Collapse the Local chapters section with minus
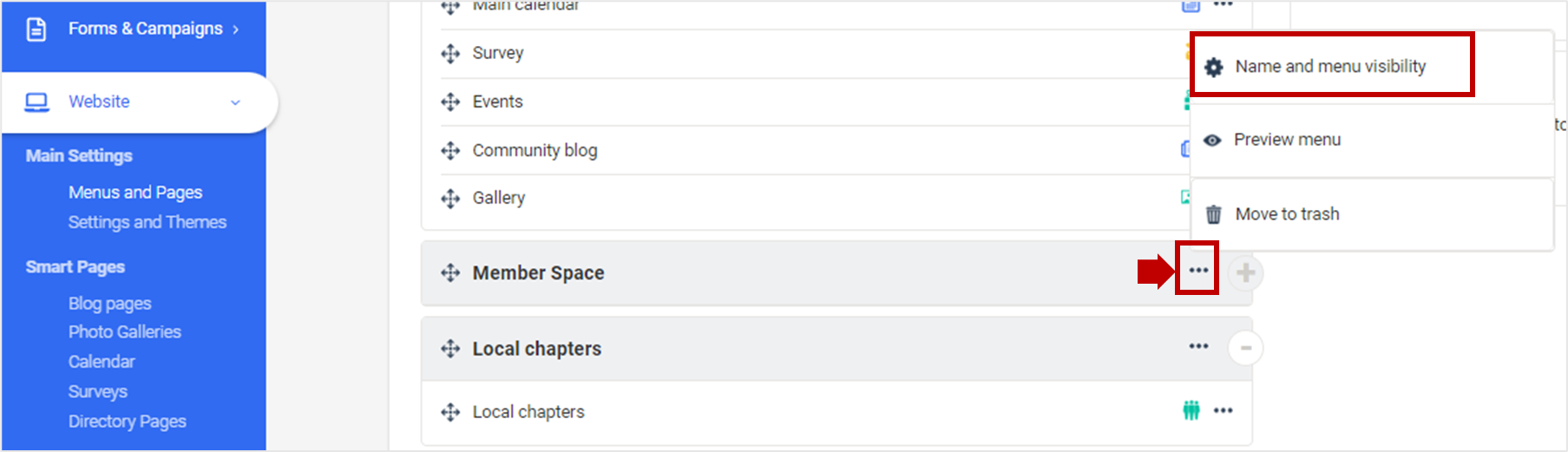Image resolution: width=1568 pixels, height=452 pixels. pos(1245,349)
